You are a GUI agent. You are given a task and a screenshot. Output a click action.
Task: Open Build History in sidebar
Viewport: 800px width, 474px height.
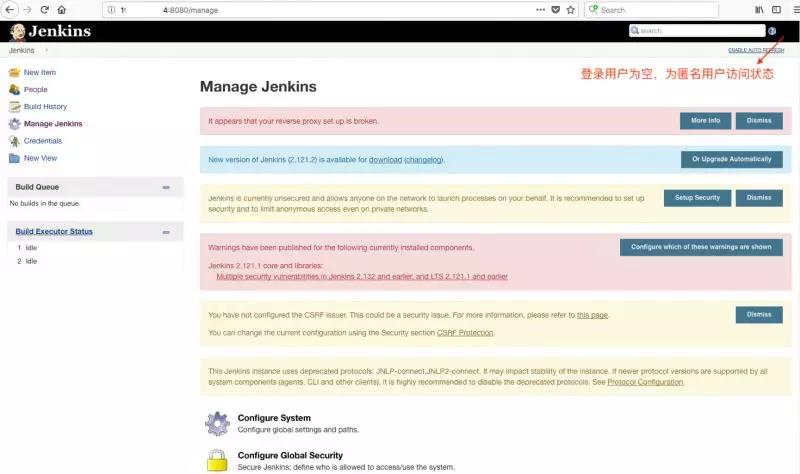[x=45, y=107]
